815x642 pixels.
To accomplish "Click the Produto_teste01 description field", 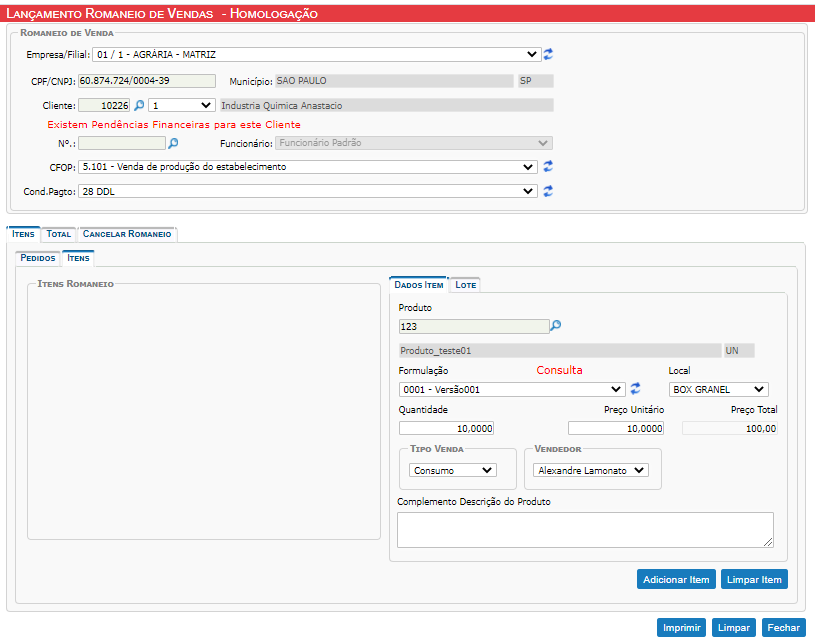I will coord(560,350).
